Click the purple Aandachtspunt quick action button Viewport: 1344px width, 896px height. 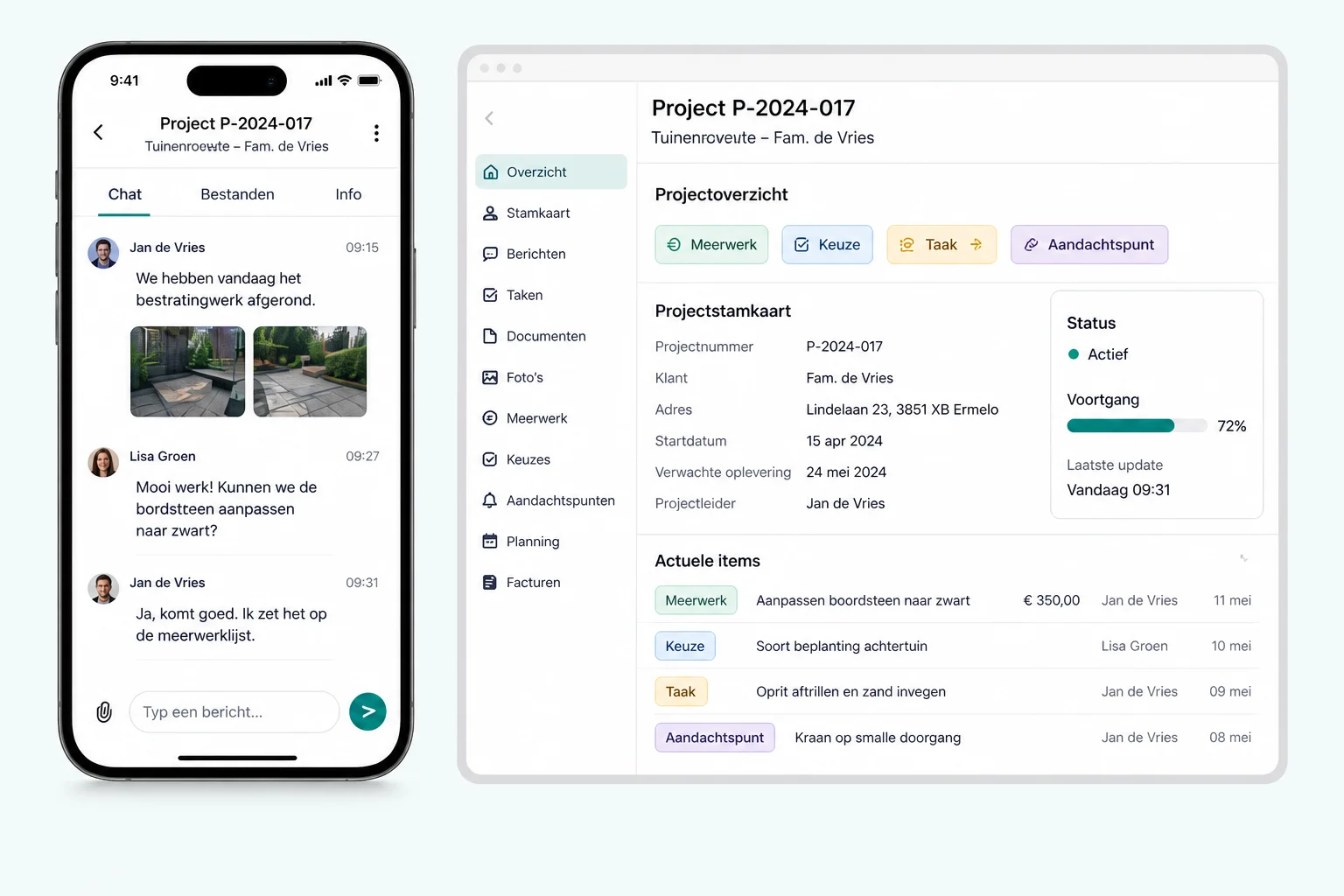1089,244
